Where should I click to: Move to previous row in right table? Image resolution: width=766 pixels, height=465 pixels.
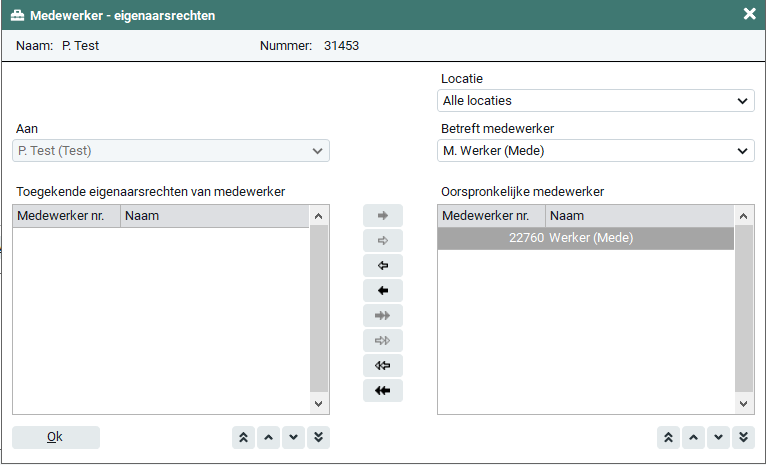(694, 438)
